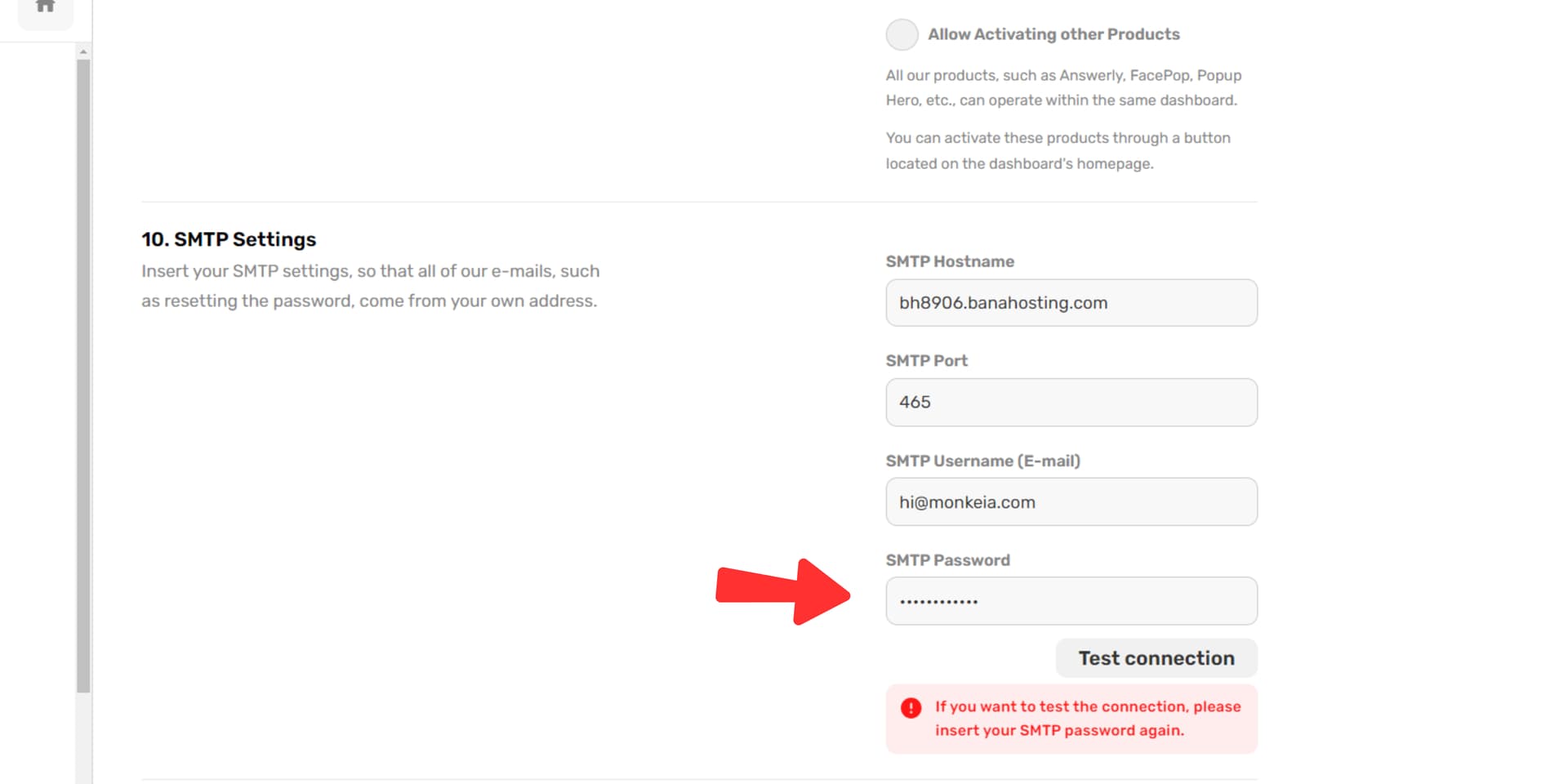Image resolution: width=1568 pixels, height=784 pixels.
Task: Select the SMTP Username e-mail field
Action: [1071, 502]
